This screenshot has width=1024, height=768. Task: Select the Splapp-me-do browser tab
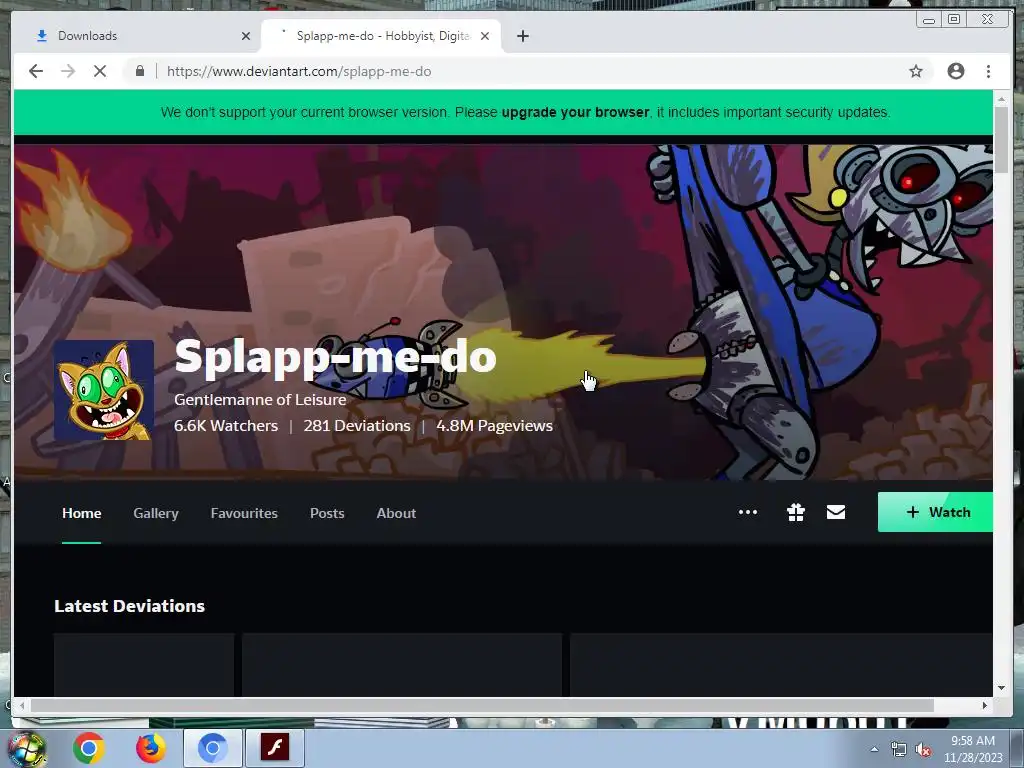381,36
